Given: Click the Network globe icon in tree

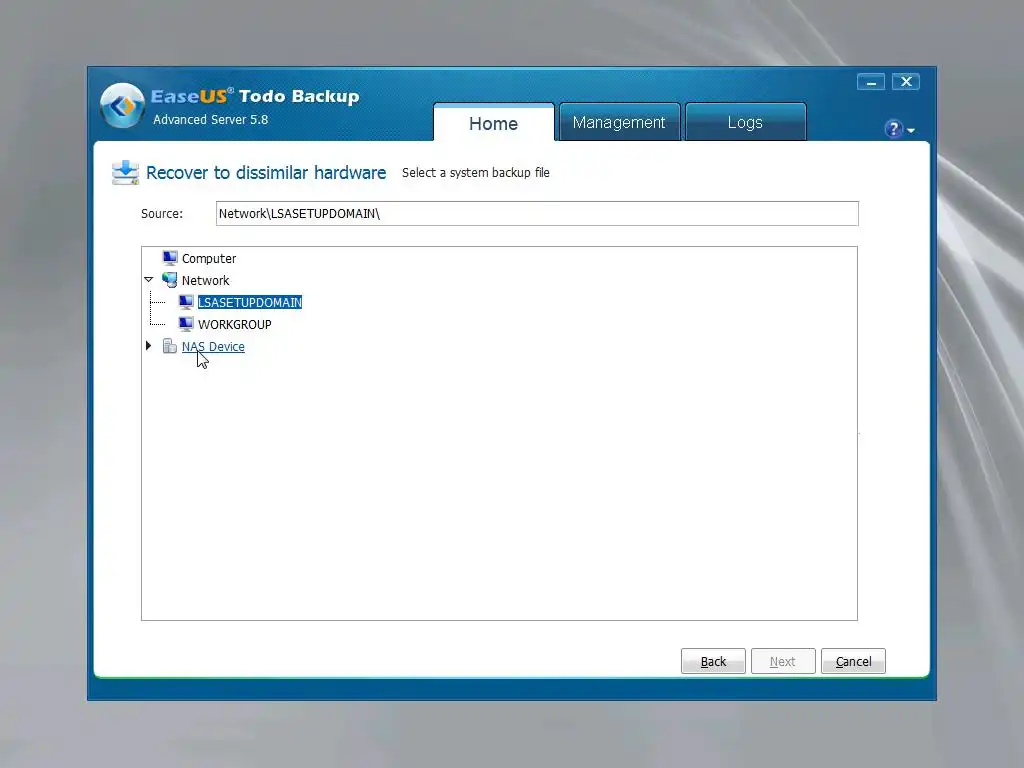Looking at the screenshot, I should coord(170,280).
